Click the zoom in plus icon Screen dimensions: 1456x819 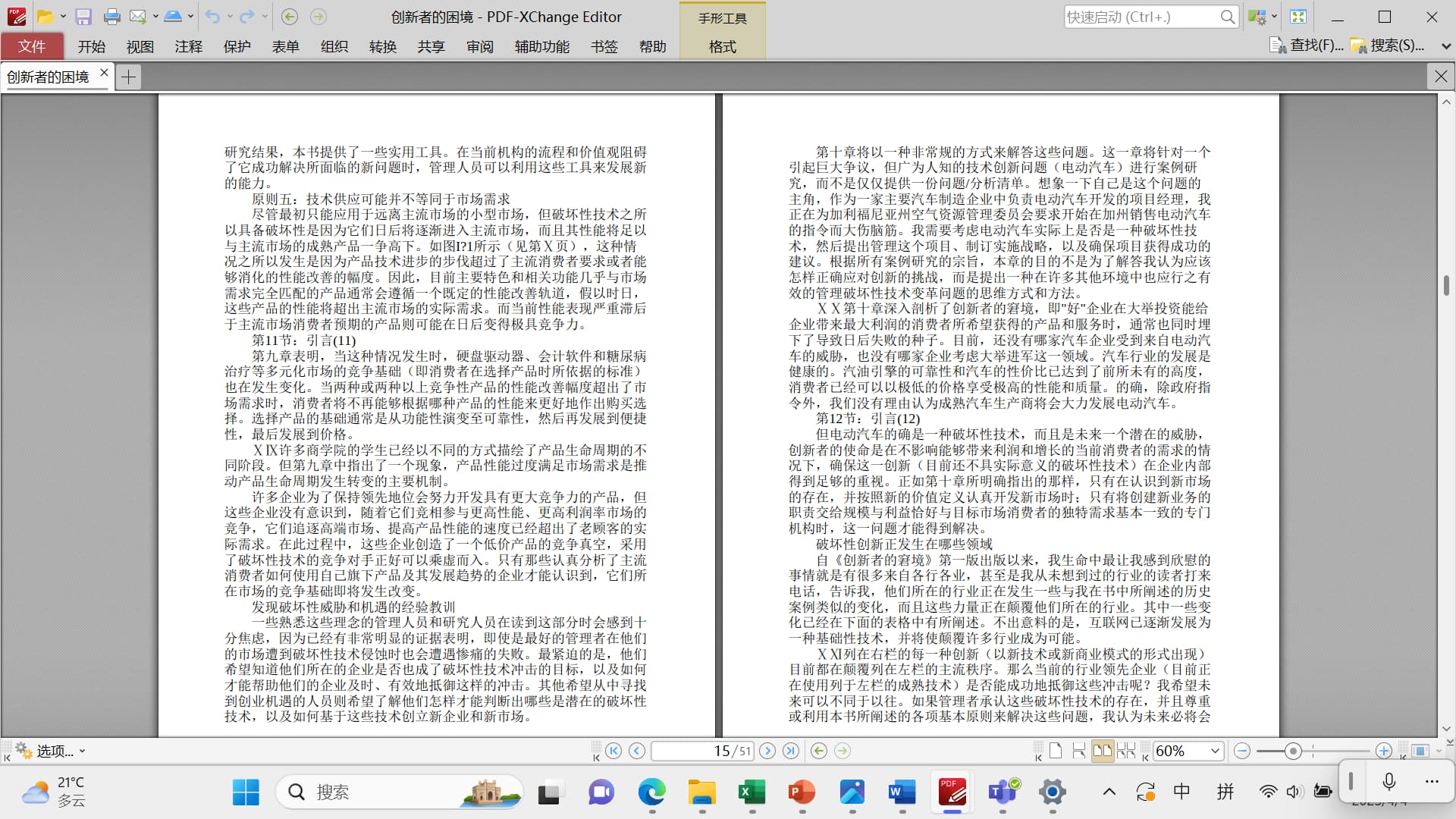(x=1383, y=751)
